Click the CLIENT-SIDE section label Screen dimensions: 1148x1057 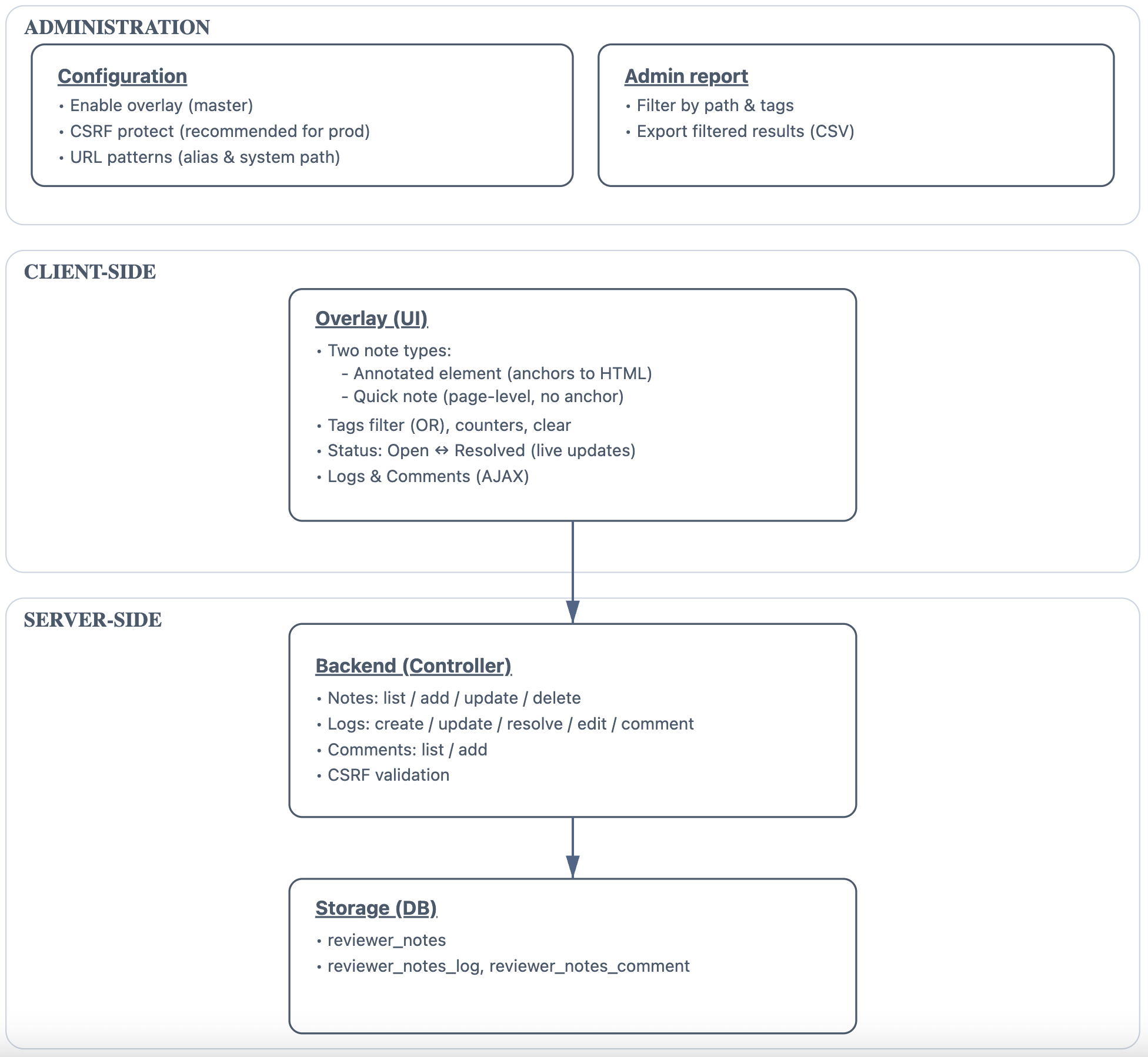[x=90, y=272]
